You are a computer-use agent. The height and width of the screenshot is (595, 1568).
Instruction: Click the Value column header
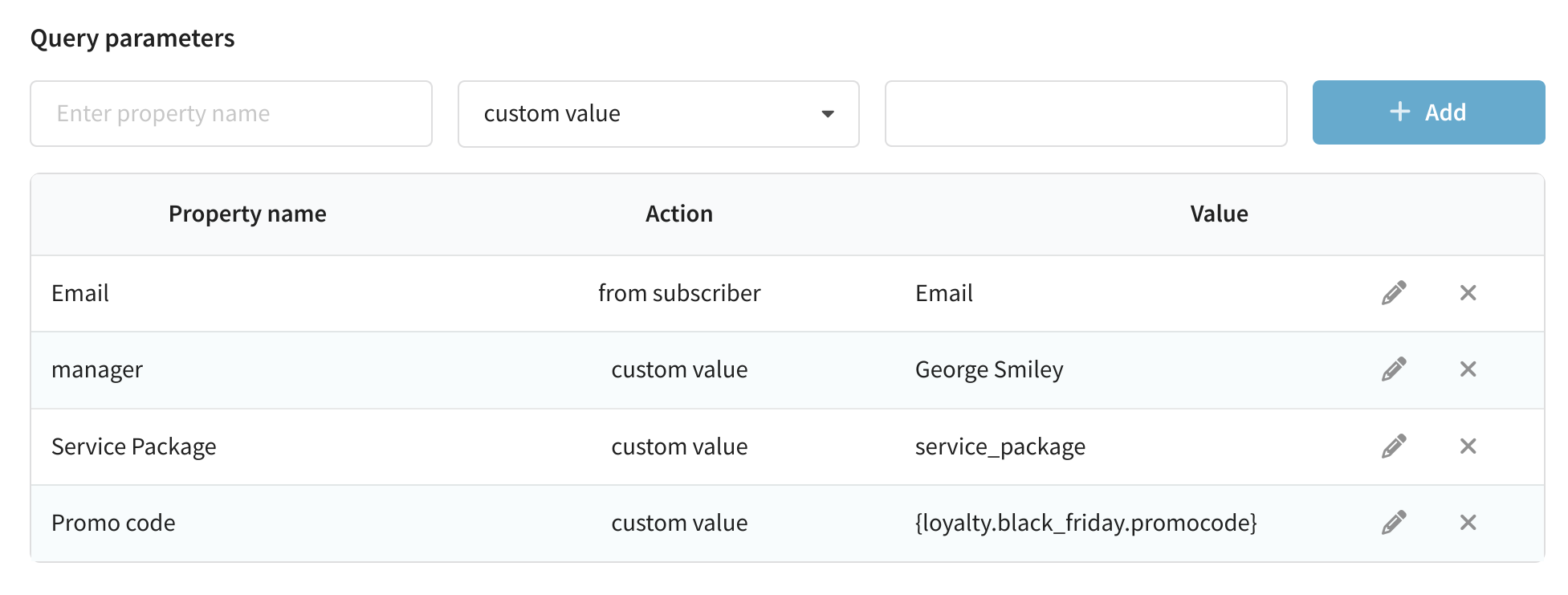pos(1219,214)
